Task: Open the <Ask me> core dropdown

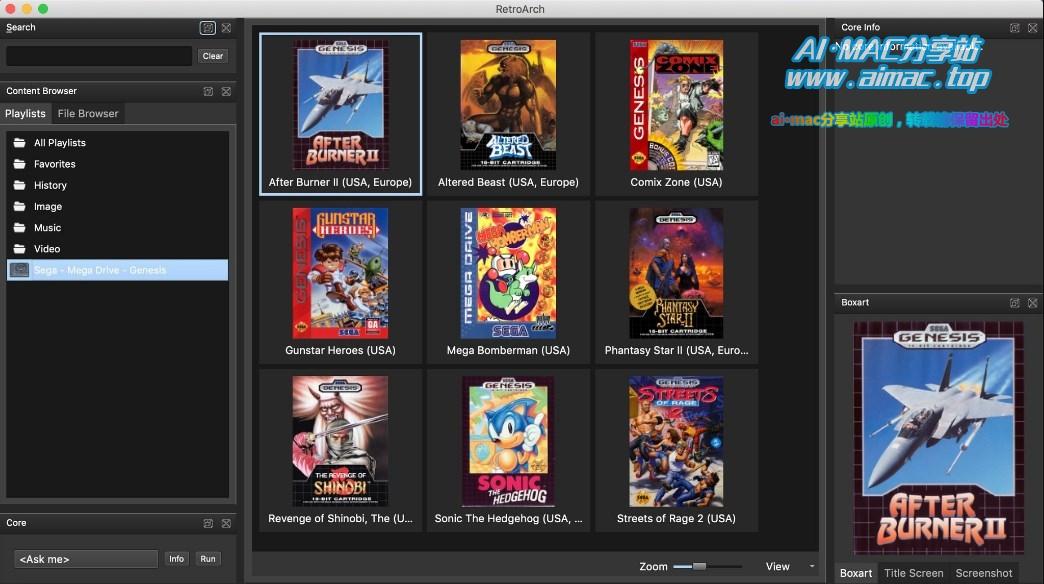Action: (86, 559)
